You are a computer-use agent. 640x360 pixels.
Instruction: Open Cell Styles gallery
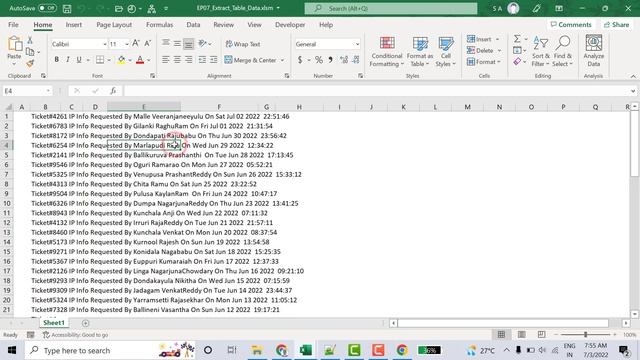coord(445,52)
